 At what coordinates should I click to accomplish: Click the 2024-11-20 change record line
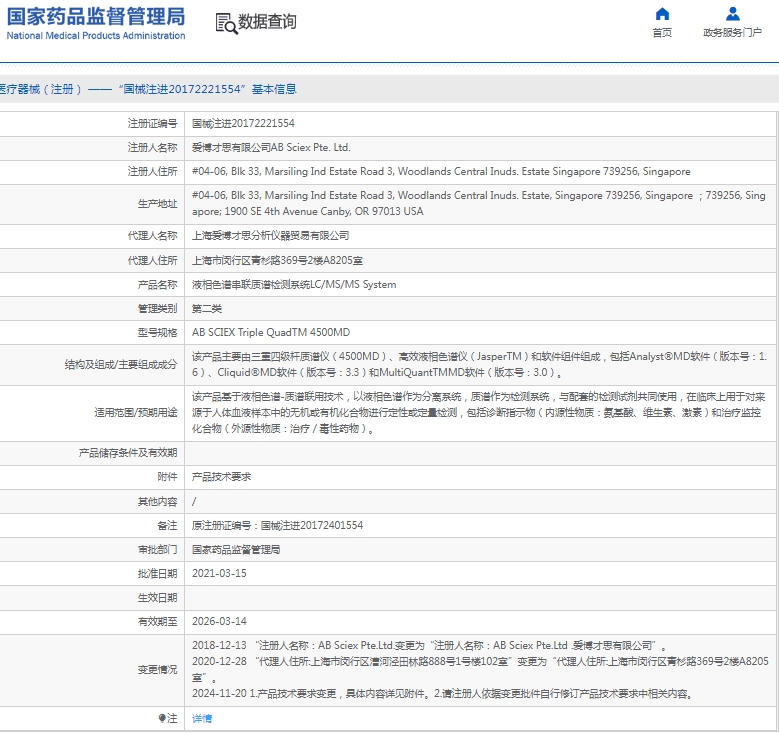point(442,694)
